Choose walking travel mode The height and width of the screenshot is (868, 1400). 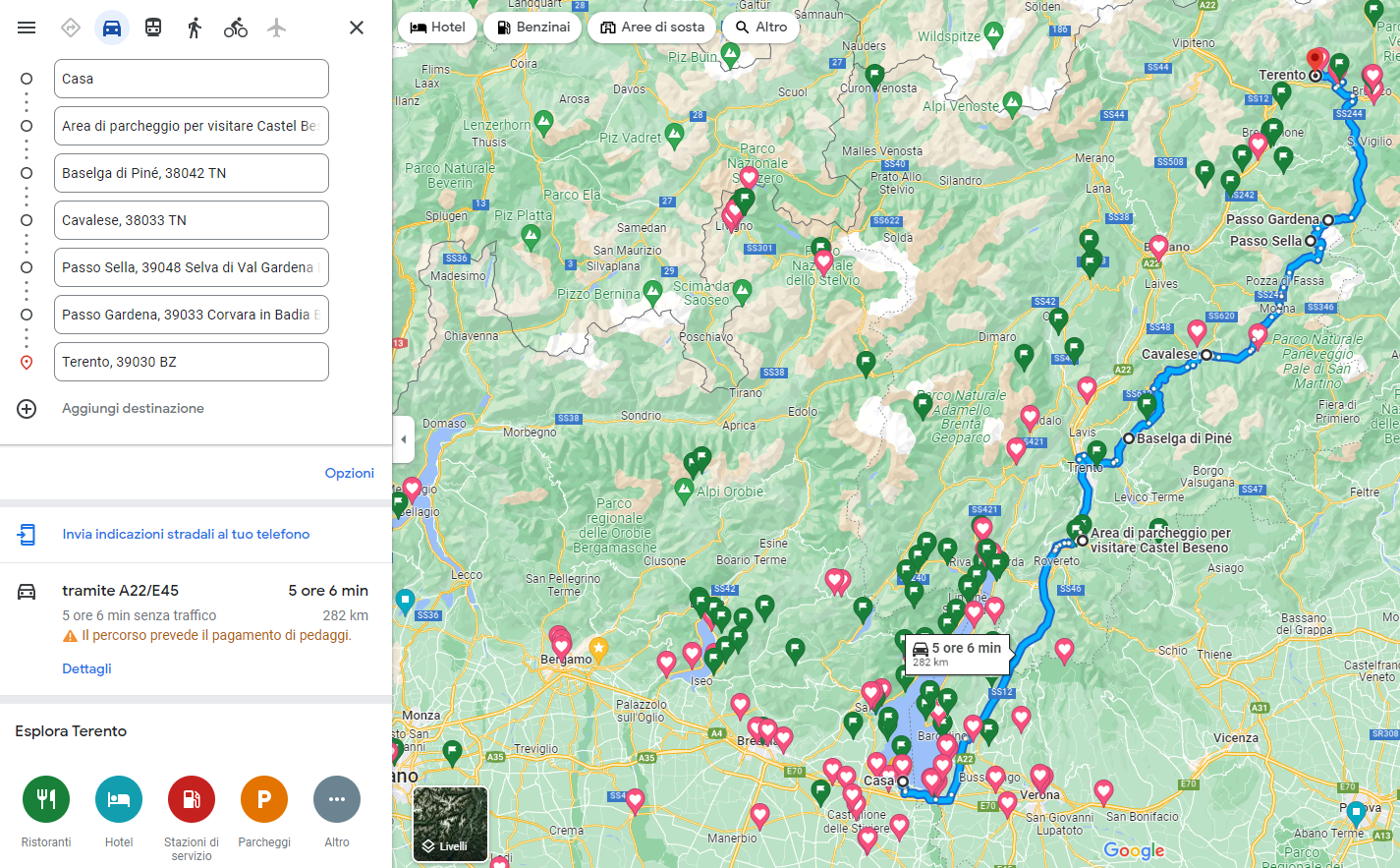195,28
